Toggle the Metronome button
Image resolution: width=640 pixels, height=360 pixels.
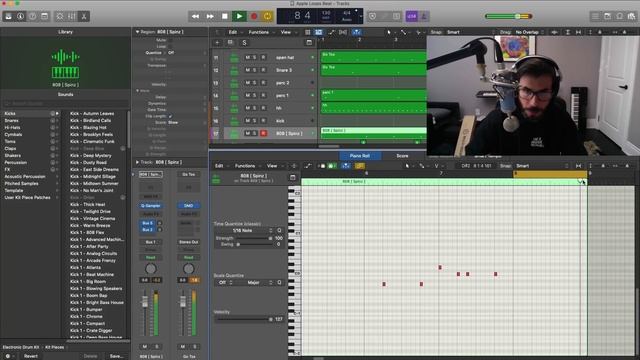click(423, 16)
